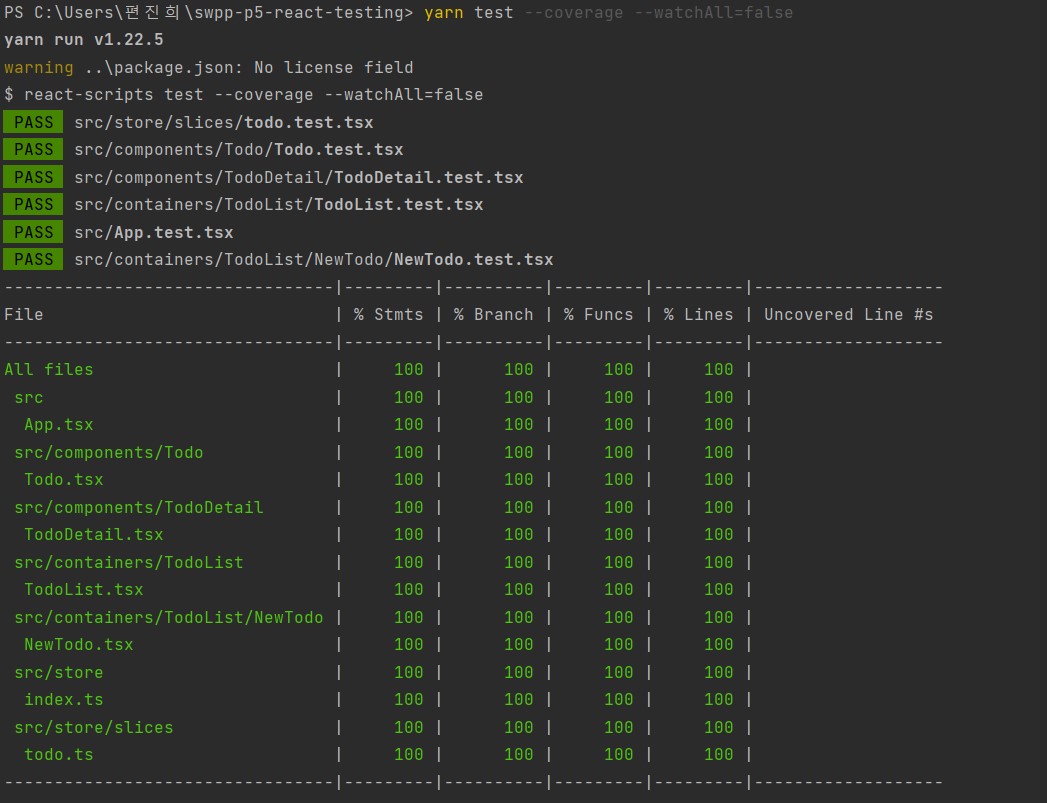
Task: Click the 'File' column header
Action: pos(23,314)
